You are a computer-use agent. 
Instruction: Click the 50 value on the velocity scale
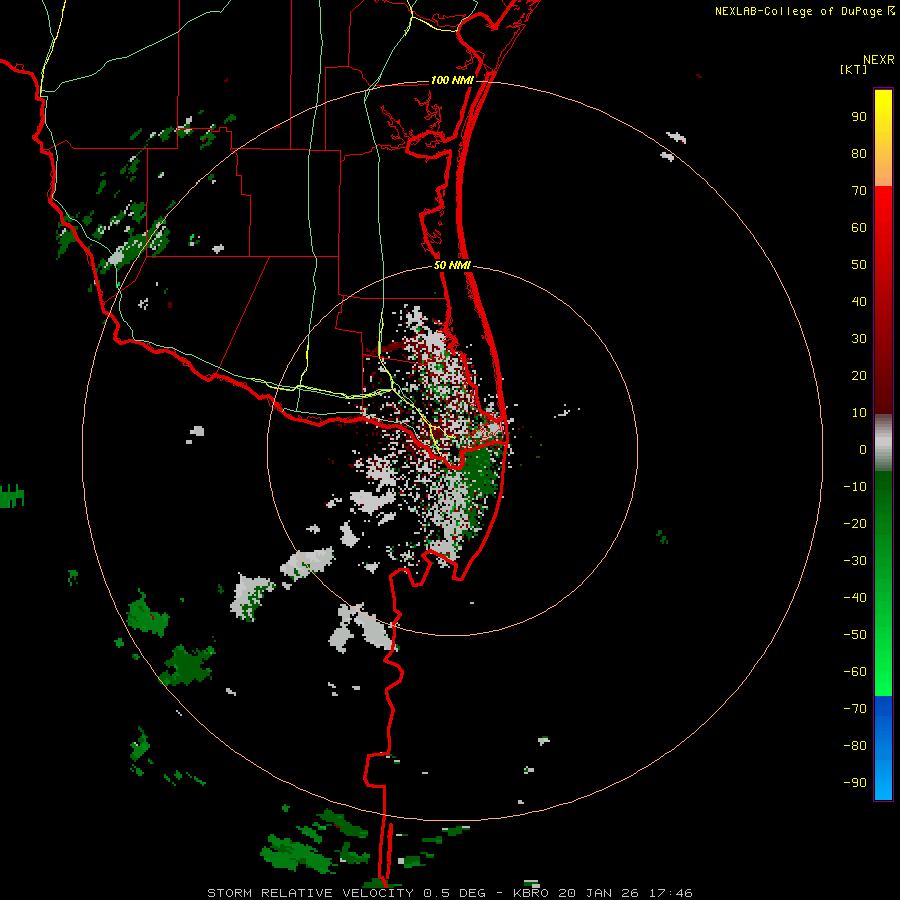point(859,265)
